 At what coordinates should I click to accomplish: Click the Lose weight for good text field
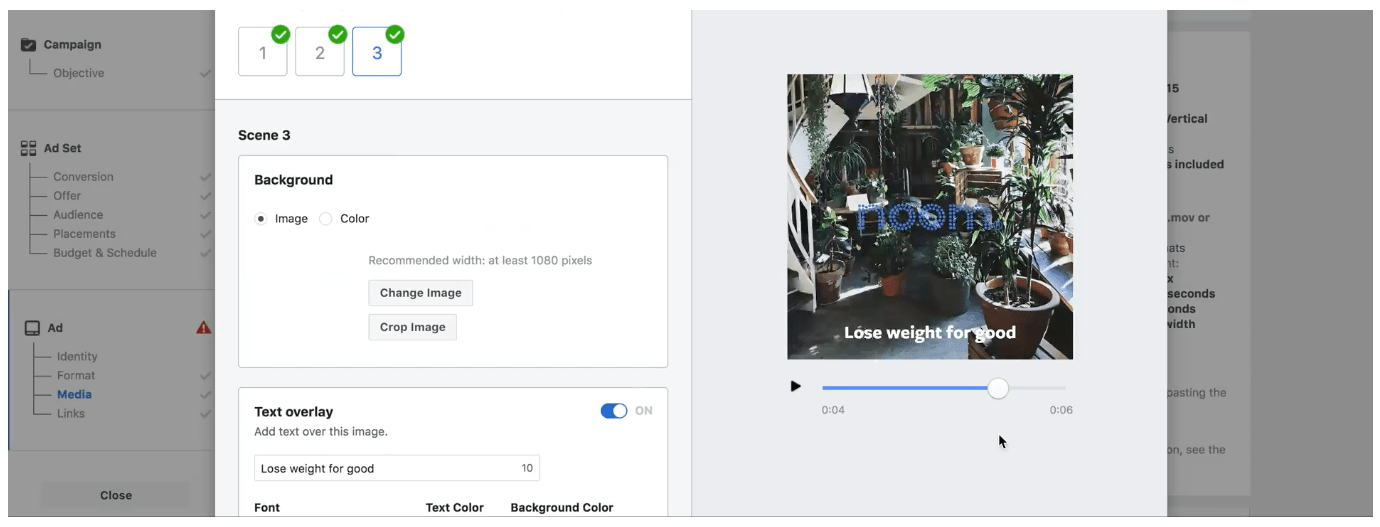click(x=385, y=468)
